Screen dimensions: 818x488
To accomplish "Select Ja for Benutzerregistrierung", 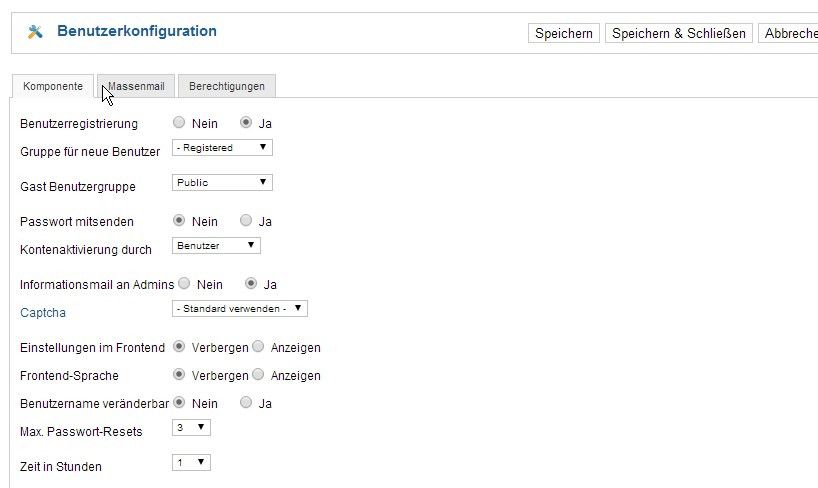I will (246, 122).
